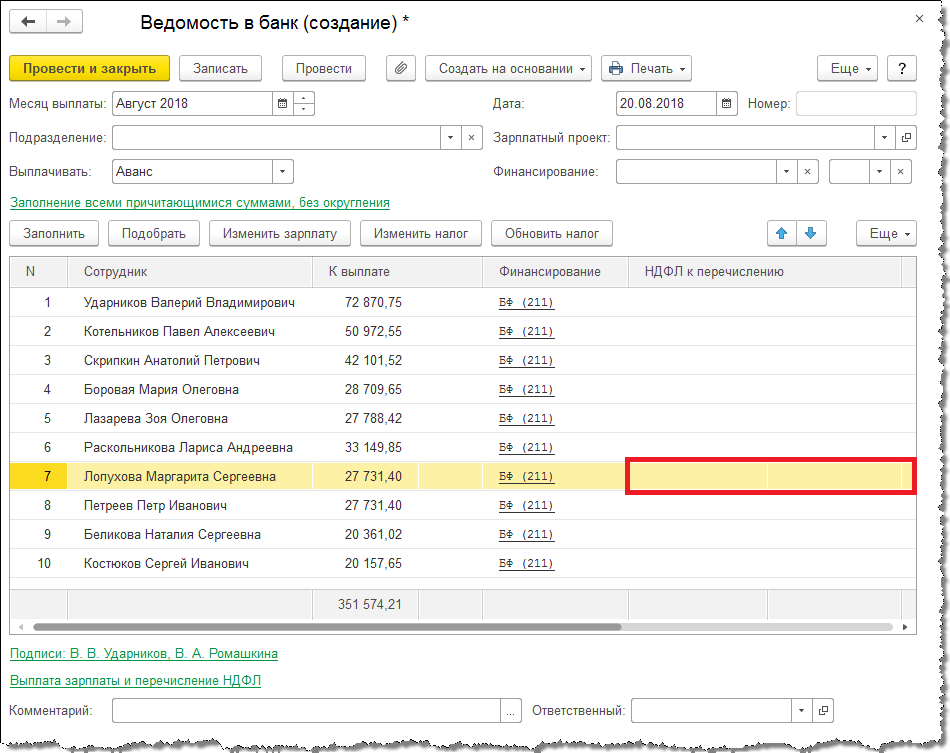Click into the Комментарий field
950x753 pixels.
(x=306, y=711)
